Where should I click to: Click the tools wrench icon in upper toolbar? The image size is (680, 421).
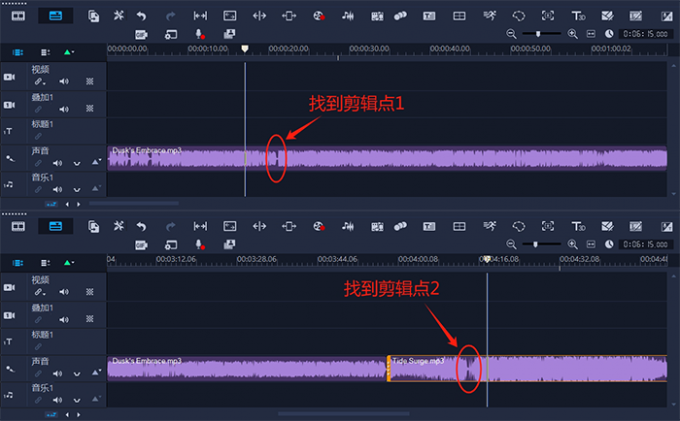point(118,16)
